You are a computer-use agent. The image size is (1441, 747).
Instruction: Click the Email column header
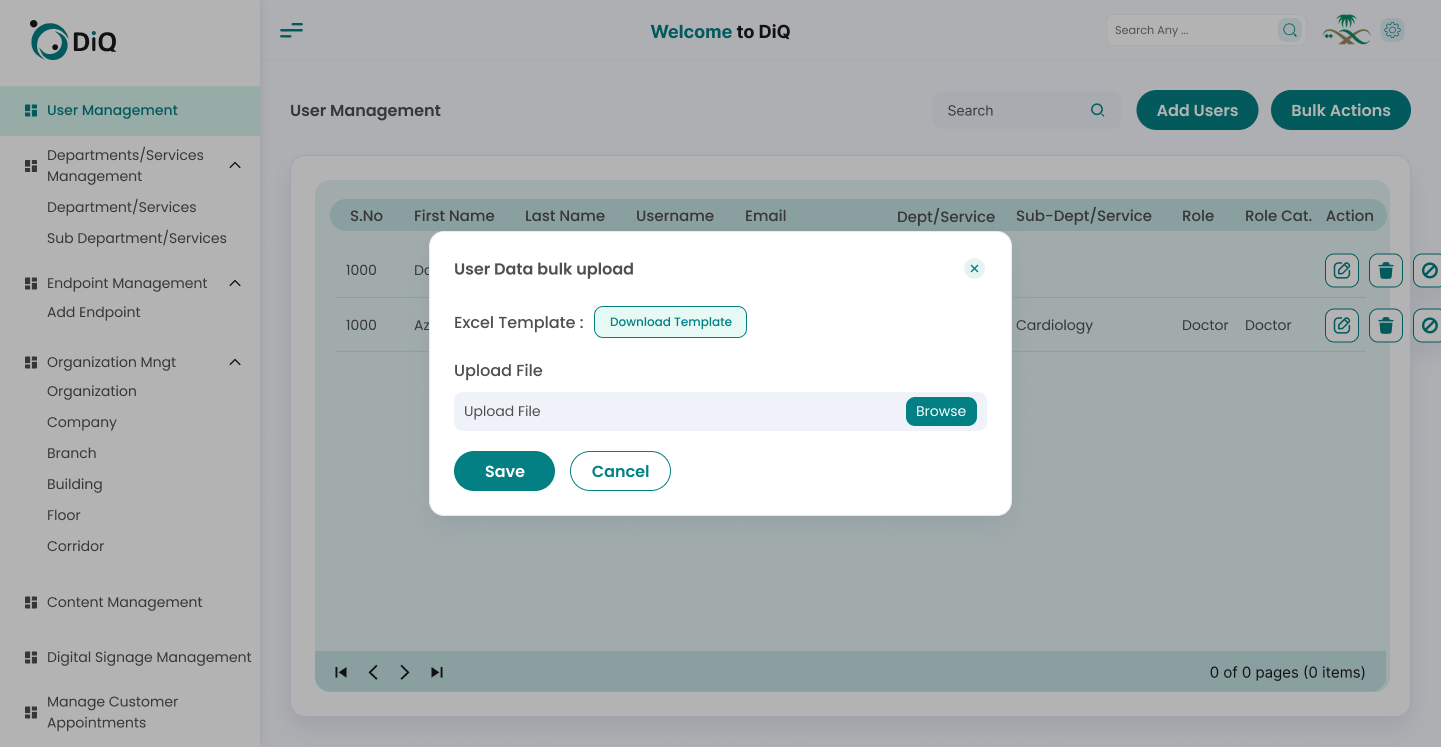pyautogui.click(x=765, y=215)
